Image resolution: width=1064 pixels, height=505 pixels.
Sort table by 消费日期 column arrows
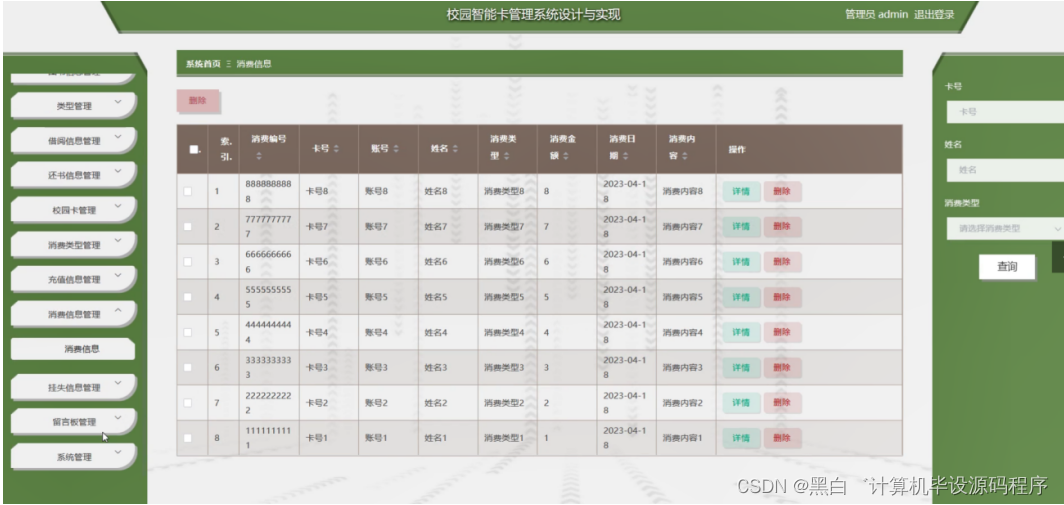tap(625, 156)
